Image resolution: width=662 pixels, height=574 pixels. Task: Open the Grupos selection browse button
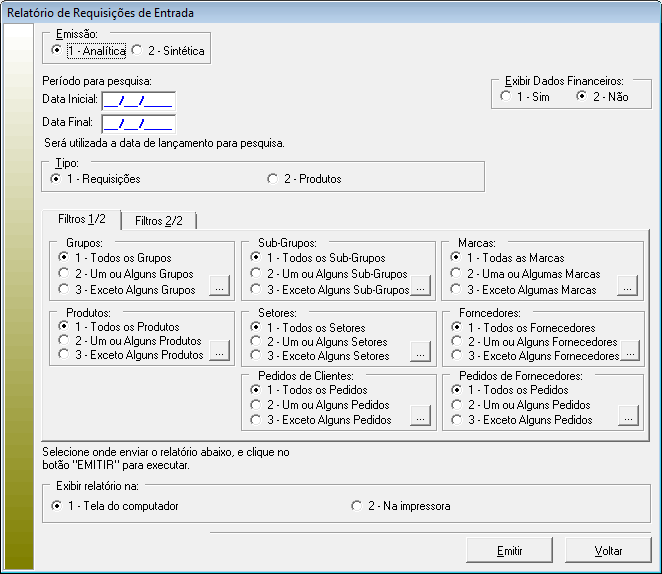(219, 288)
